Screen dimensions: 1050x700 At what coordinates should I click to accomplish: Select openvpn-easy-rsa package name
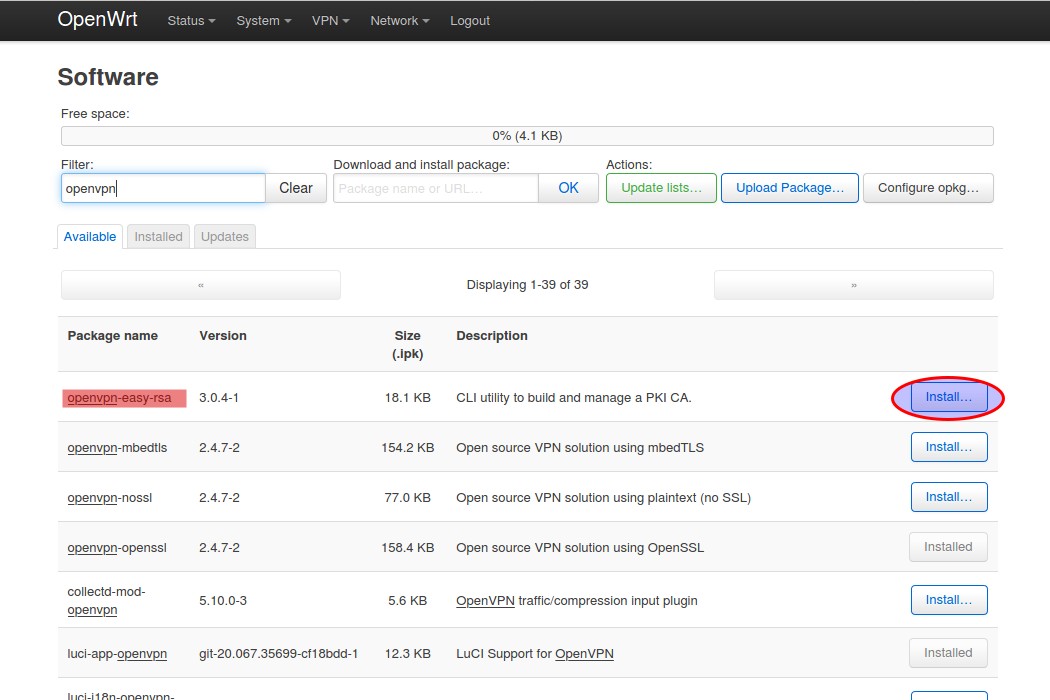click(119, 398)
